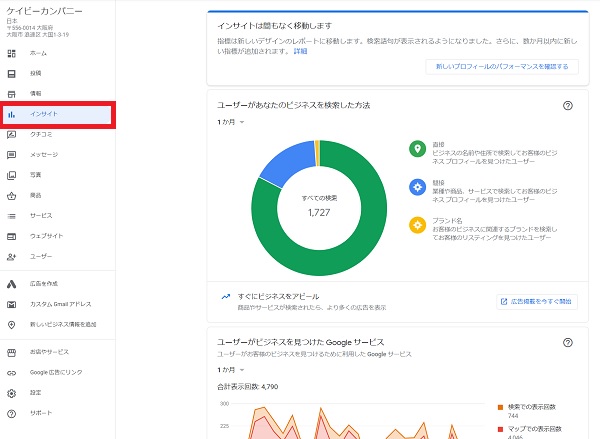The image size is (600, 439).
Task: Open the サービス list icon
Action: point(11,216)
